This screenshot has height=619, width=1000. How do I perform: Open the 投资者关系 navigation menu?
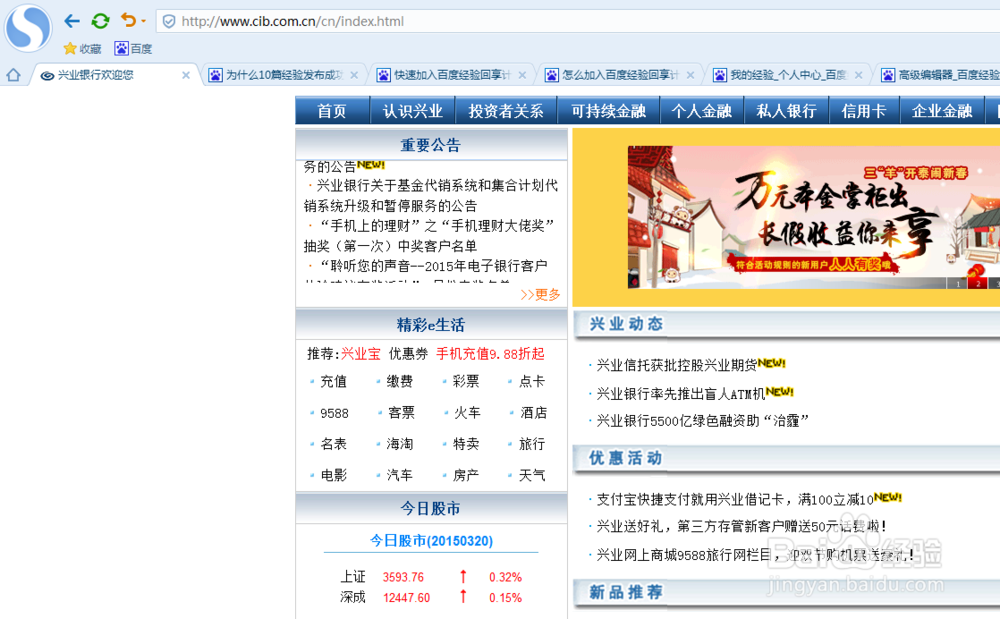click(x=506, y=111)
